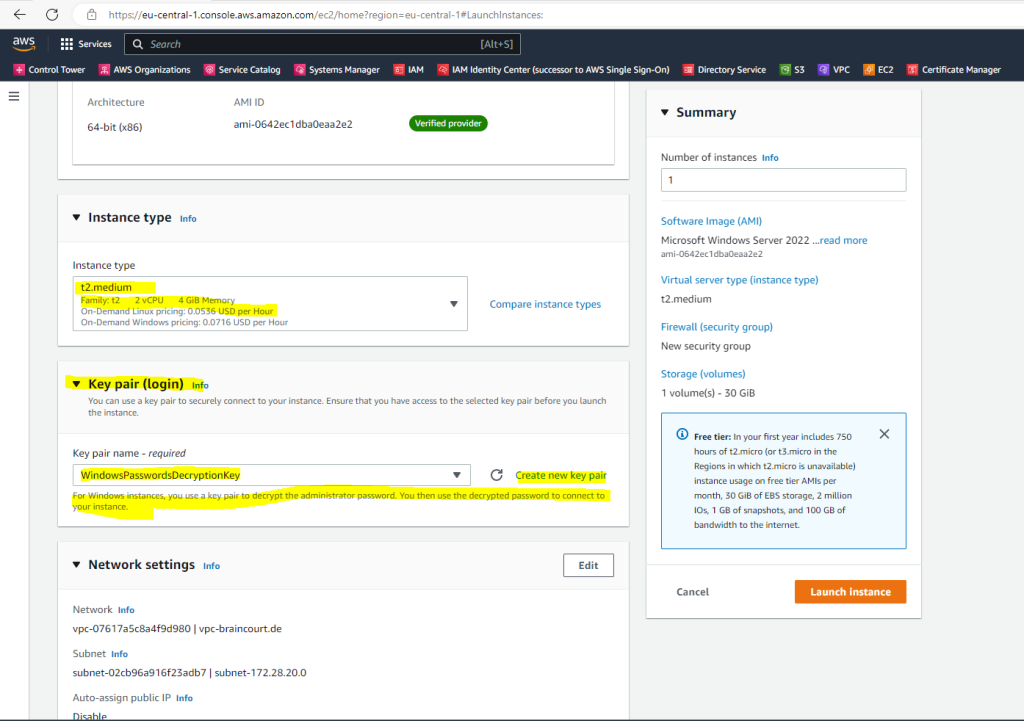This screenshot has height=721, width=1024.
Task: Click Software Image (AMI) summary link
Action: click(x=711, y=221)
